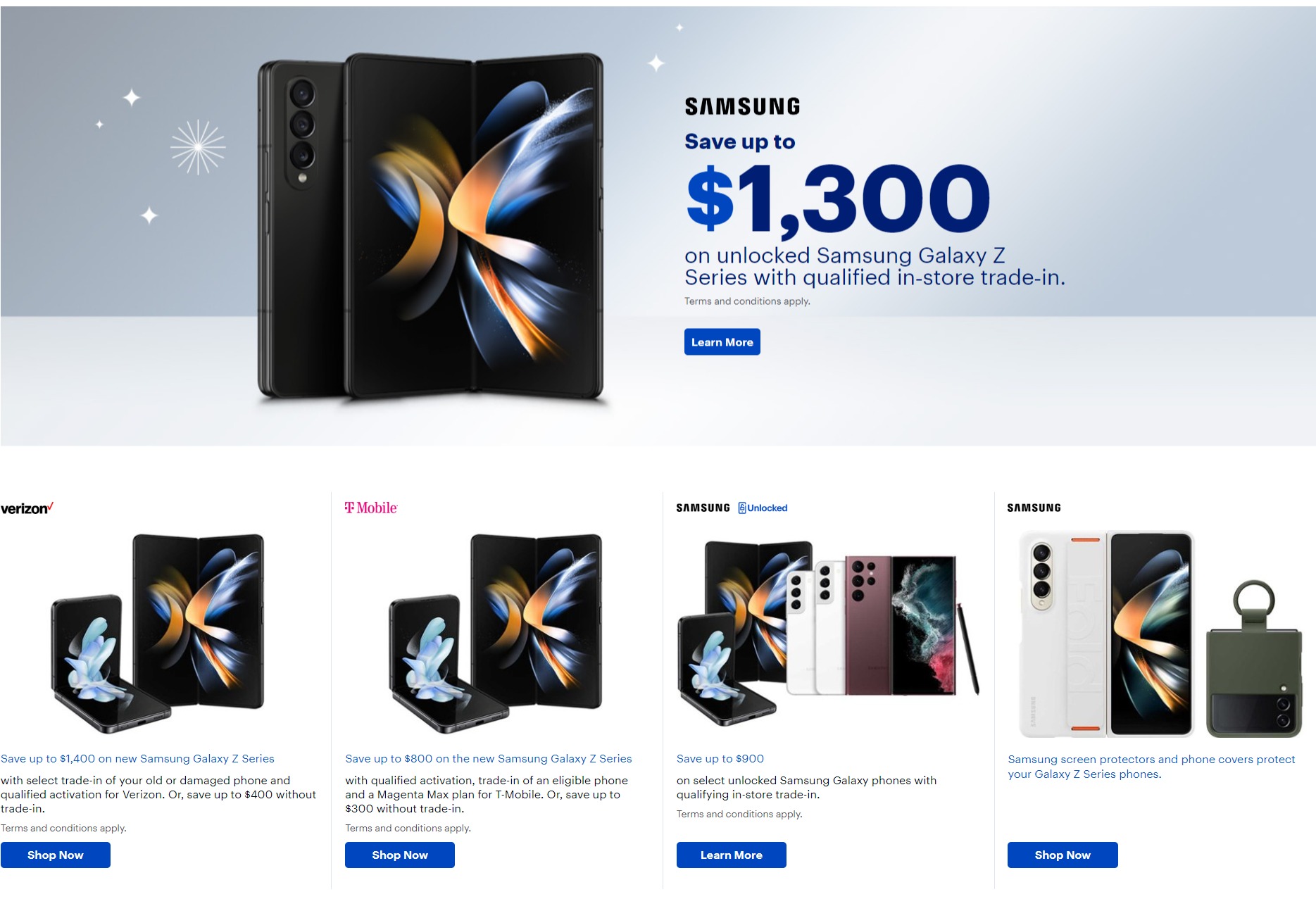Viewport: 1316px width, 899px height.
Task: Open the Save up to $1,400 Verizon link
Action: tap(137, 758)
